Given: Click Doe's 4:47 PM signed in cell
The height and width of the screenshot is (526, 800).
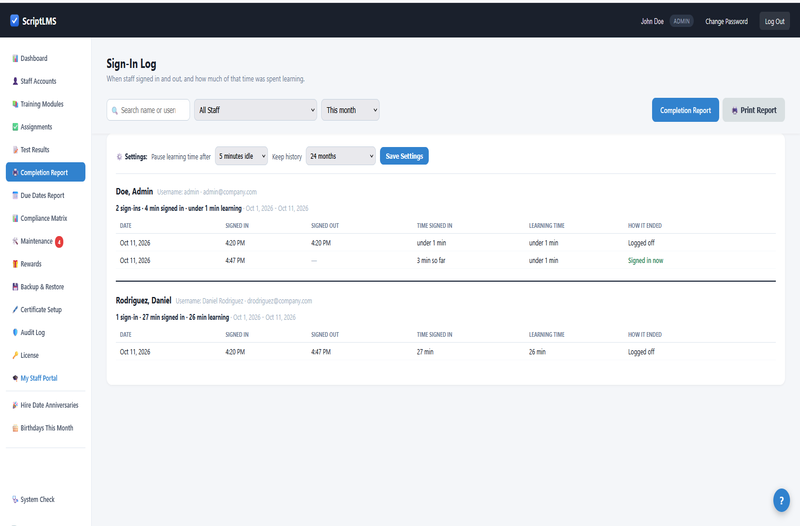Looking at the screenshot, I should (235, 261).
